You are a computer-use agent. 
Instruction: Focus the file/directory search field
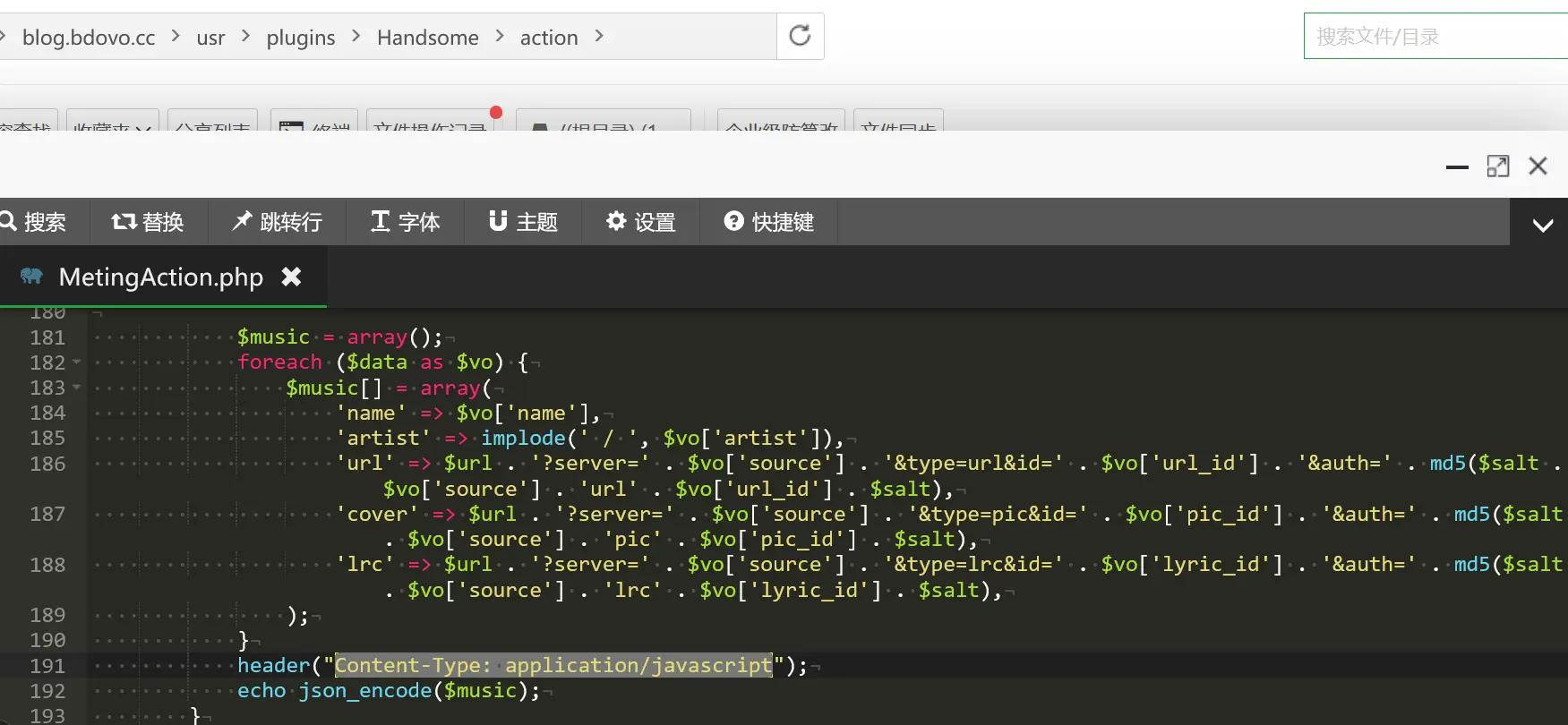click(x=1435, y=37)
